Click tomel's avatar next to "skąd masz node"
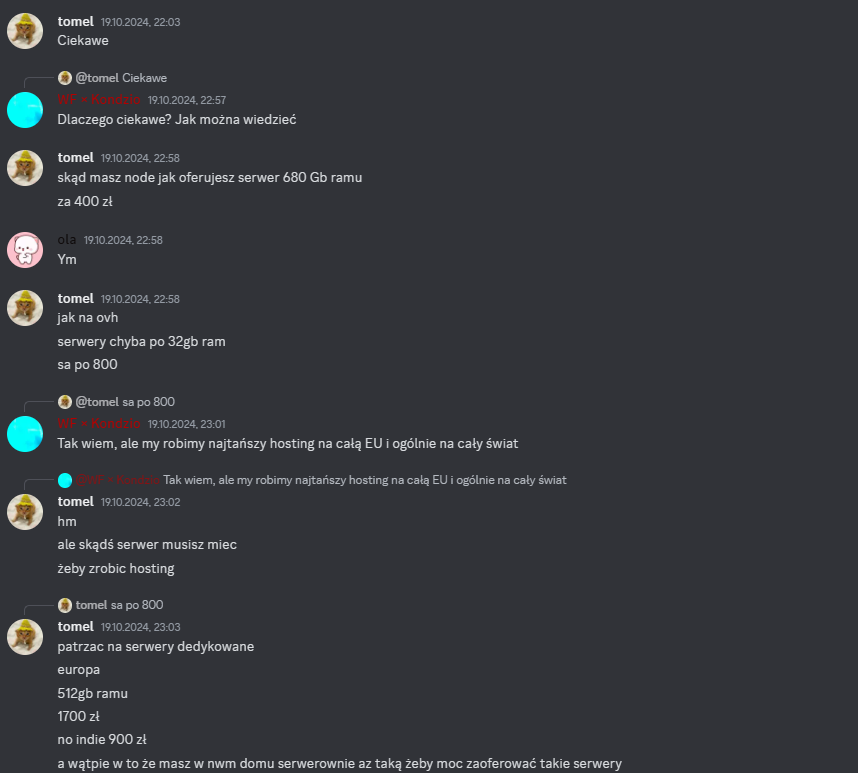 25,168
